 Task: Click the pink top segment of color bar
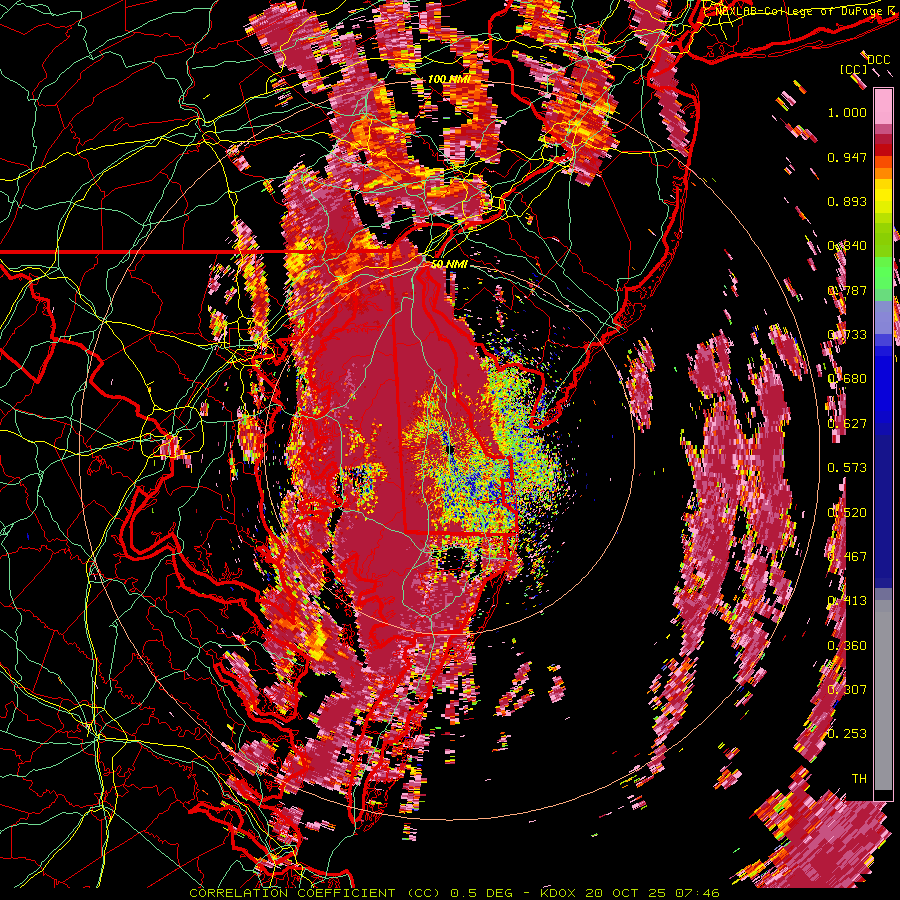[x=883, y=107]
